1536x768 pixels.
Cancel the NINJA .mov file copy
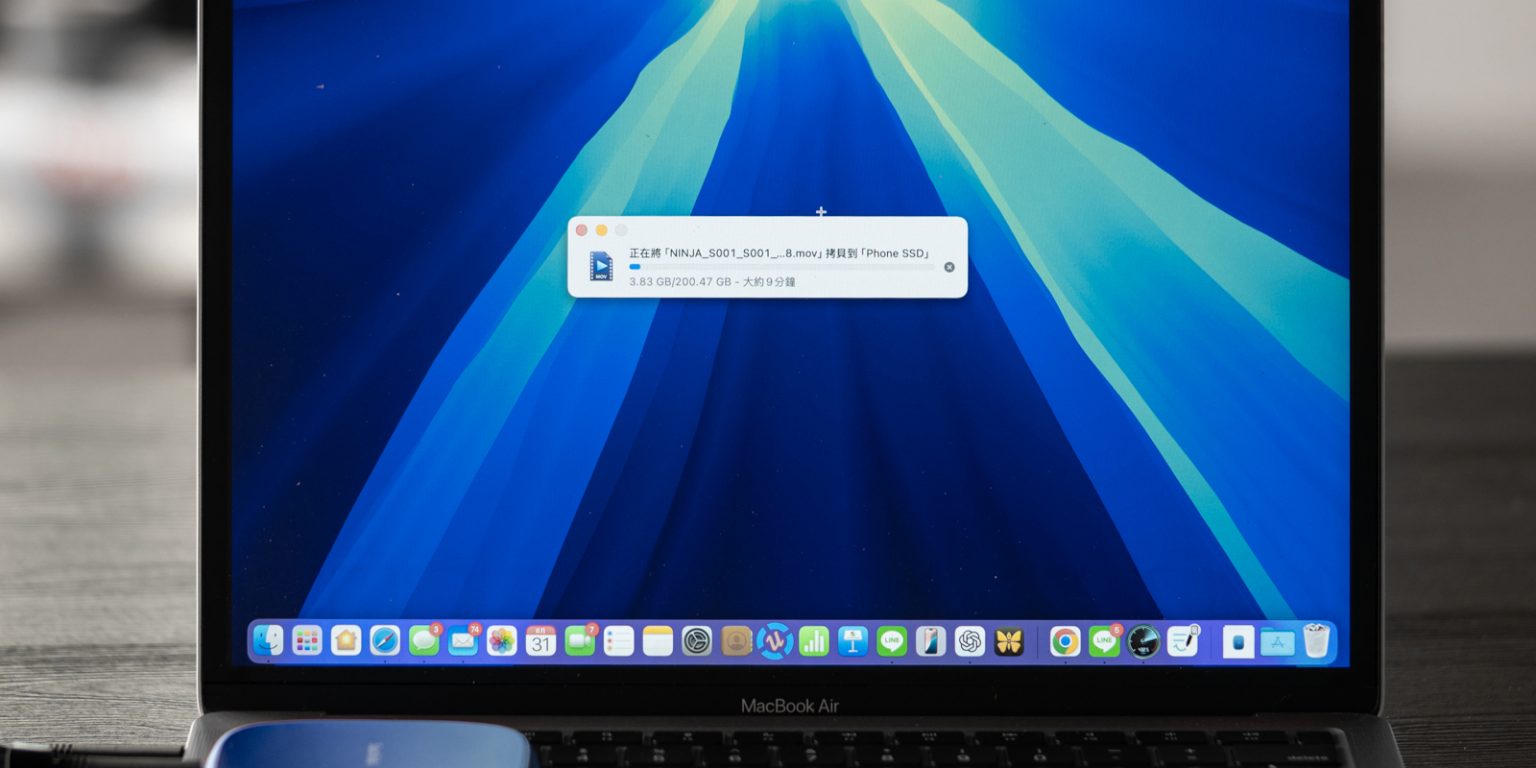click(949, 267)
